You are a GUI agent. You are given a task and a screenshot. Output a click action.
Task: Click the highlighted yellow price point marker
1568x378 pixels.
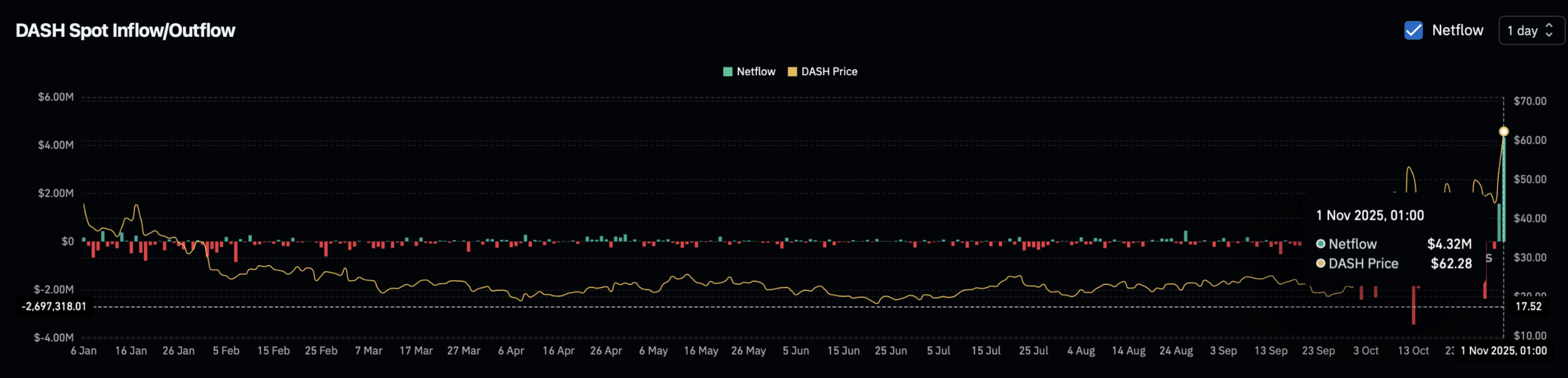(1504, 132)
